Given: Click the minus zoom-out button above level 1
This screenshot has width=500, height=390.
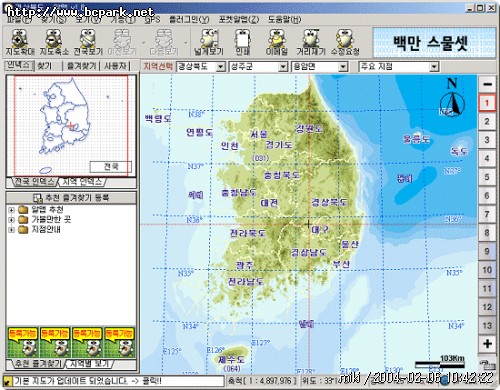Looking at the screenshot, I should (x=487, y=84).
